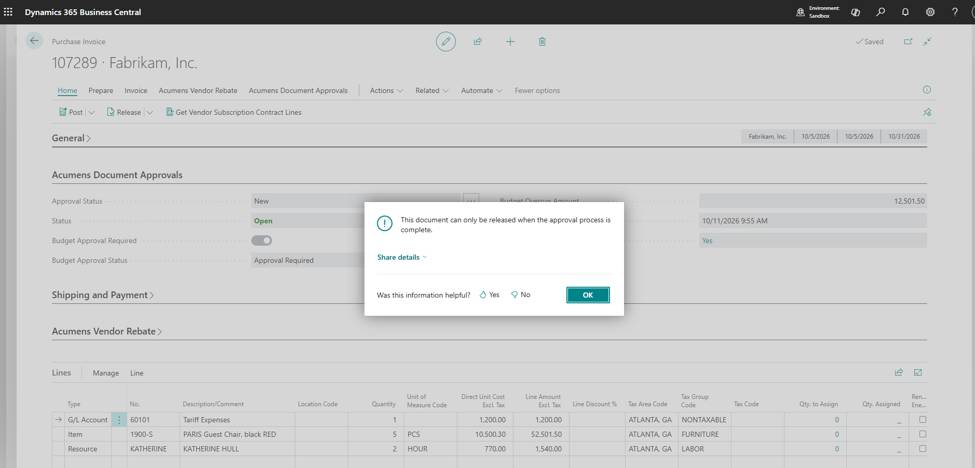
Task: Click the NONTAXABLE tax group cell
Action: point(705,420)
